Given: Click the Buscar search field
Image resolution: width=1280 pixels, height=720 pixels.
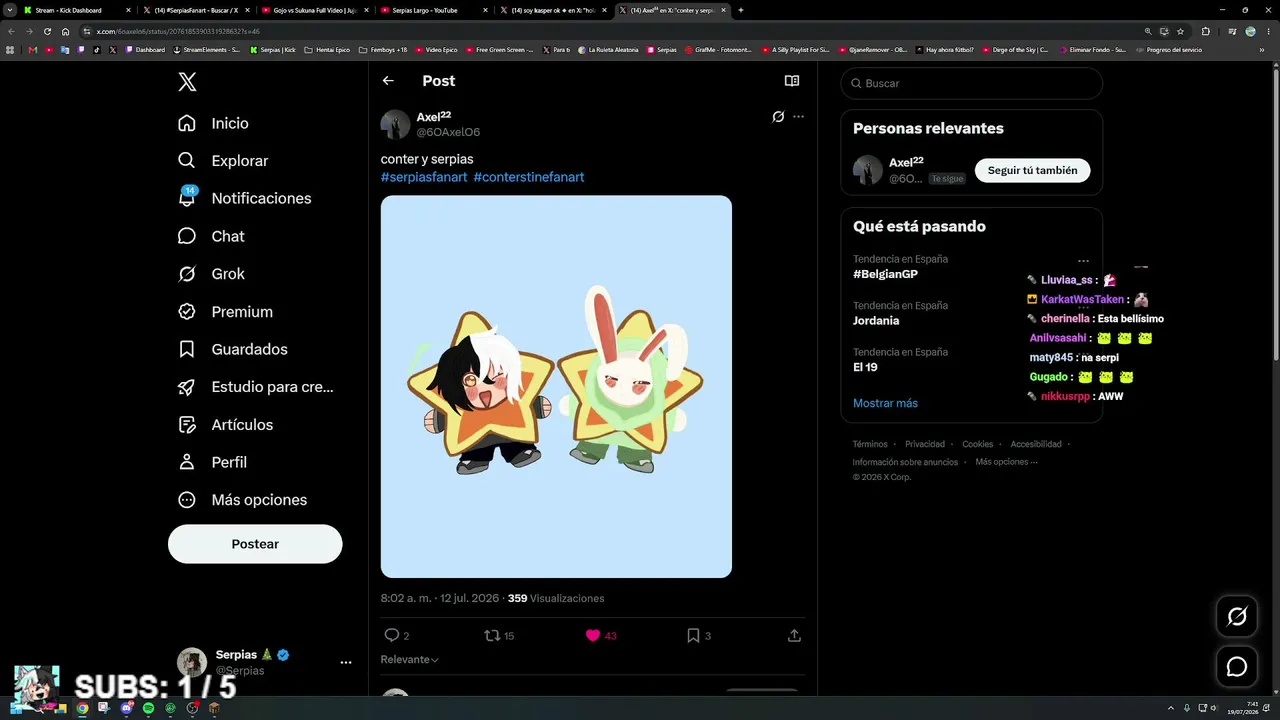Looking at the screenshot, I should click(x=971, y=83).
